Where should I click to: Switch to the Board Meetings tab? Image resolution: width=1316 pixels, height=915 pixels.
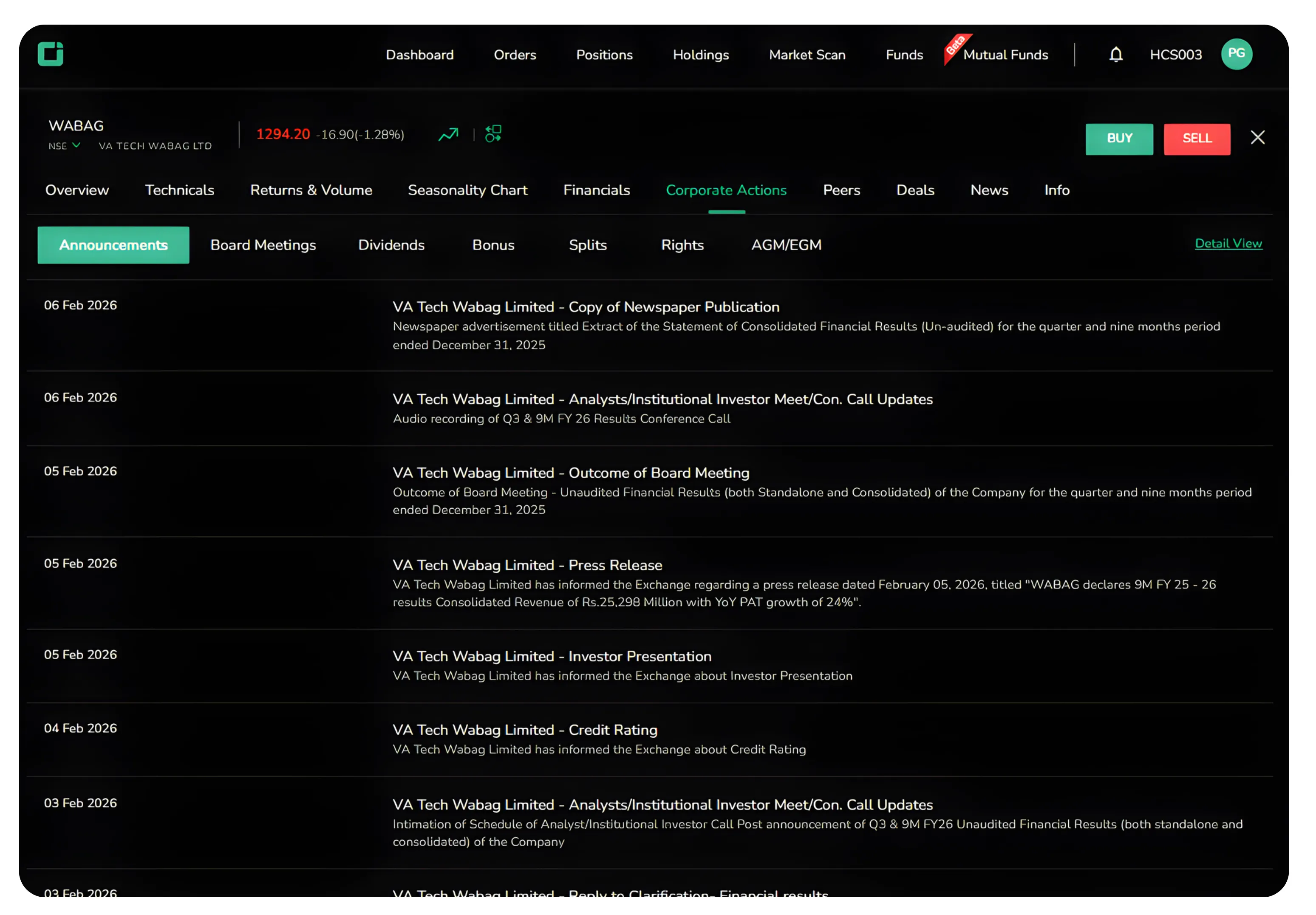(x=263, y=245)
